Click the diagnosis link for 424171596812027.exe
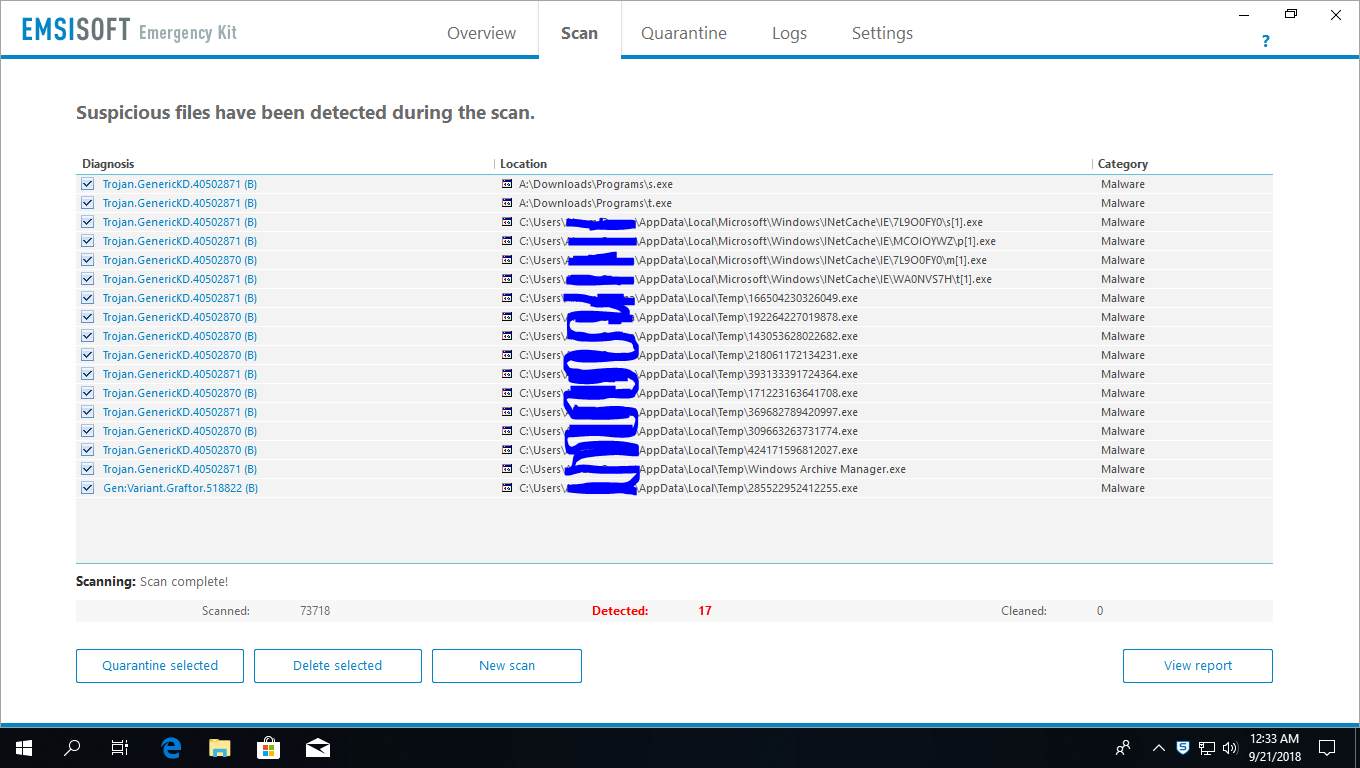The width and height of the screenshot is (1360, 768). click(180, 450)
